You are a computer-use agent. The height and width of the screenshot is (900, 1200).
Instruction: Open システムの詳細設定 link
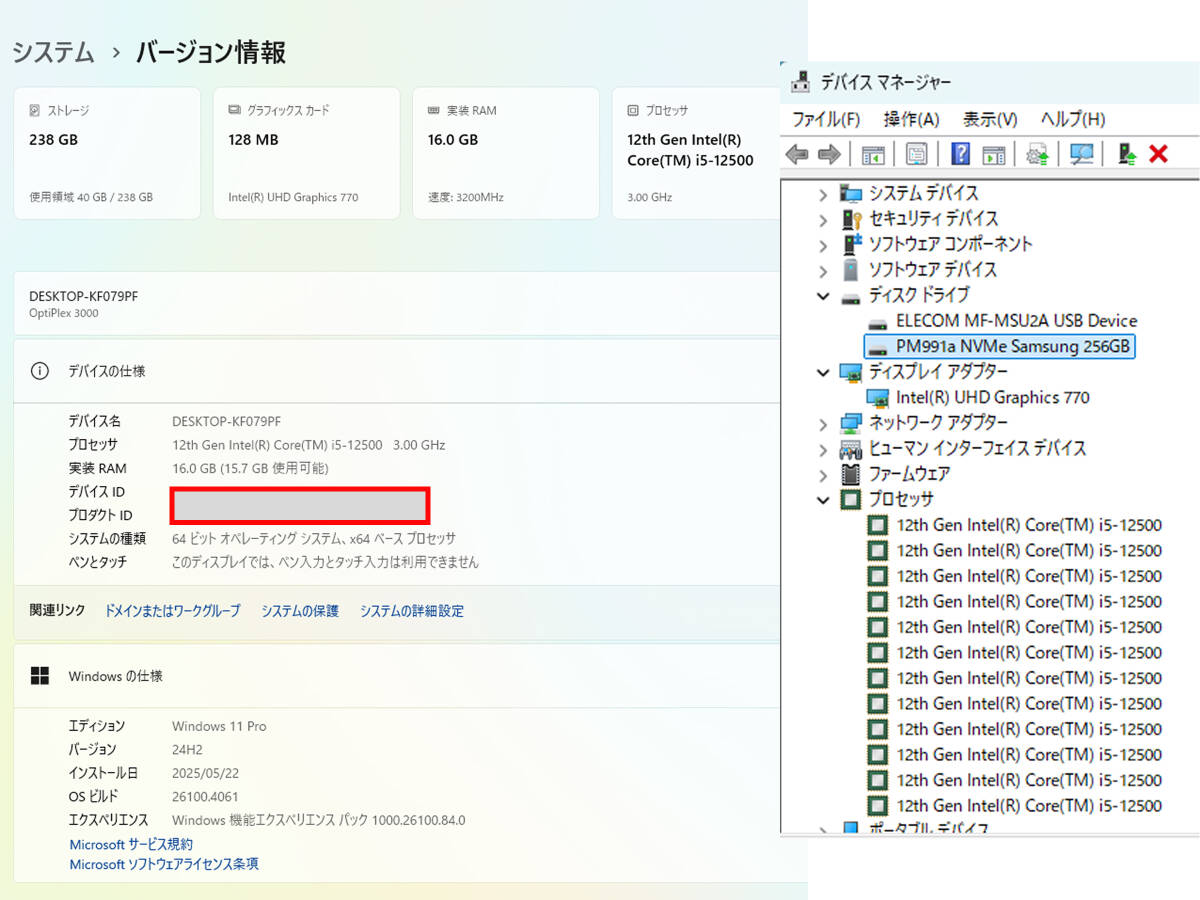coord(412,611)
